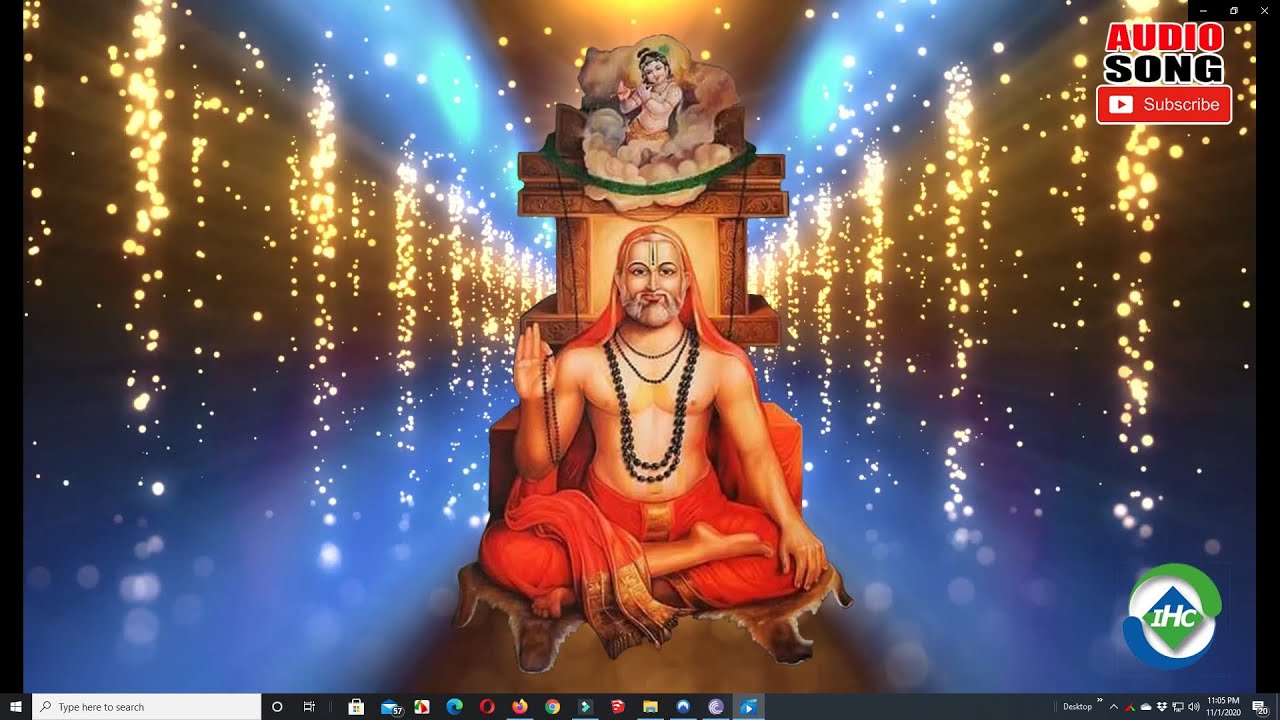Open File Explorer from the taskbar
Screen dimensions: 1280x720
tap(650, 707)
